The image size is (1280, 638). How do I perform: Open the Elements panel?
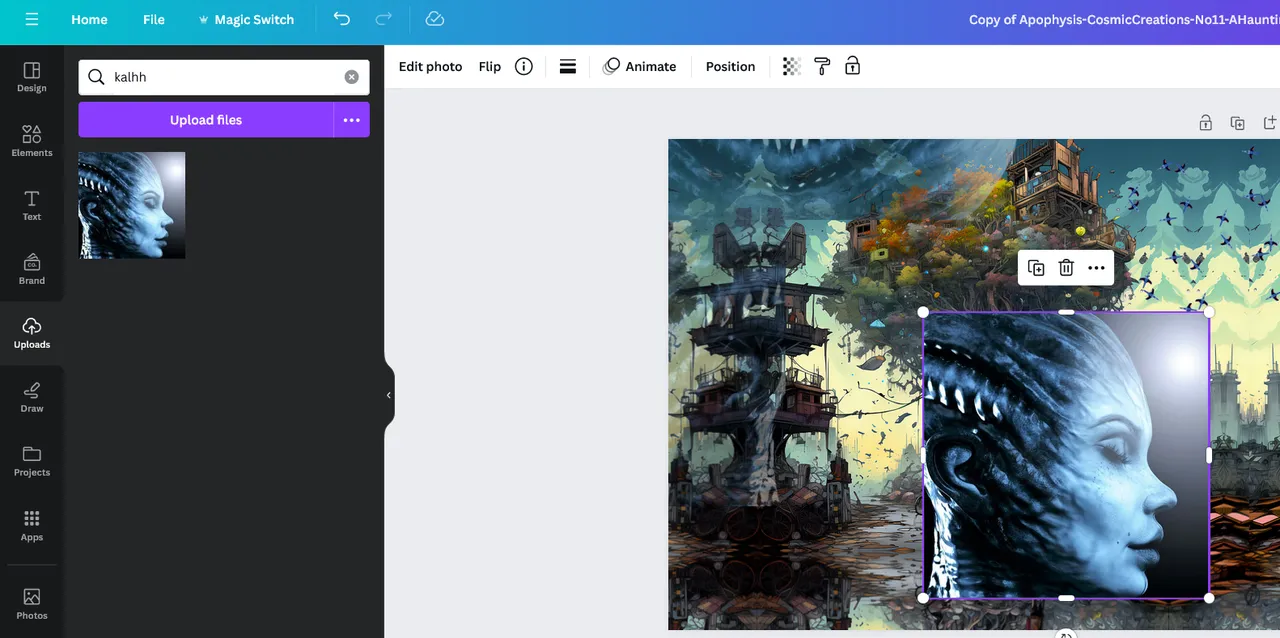(x=32, y=141)
